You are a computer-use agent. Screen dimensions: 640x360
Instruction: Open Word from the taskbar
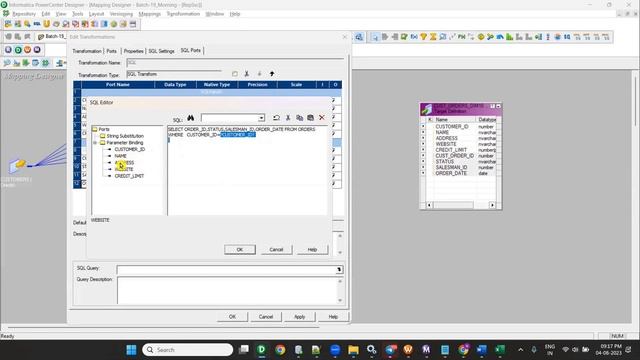(x=482, y=350)
